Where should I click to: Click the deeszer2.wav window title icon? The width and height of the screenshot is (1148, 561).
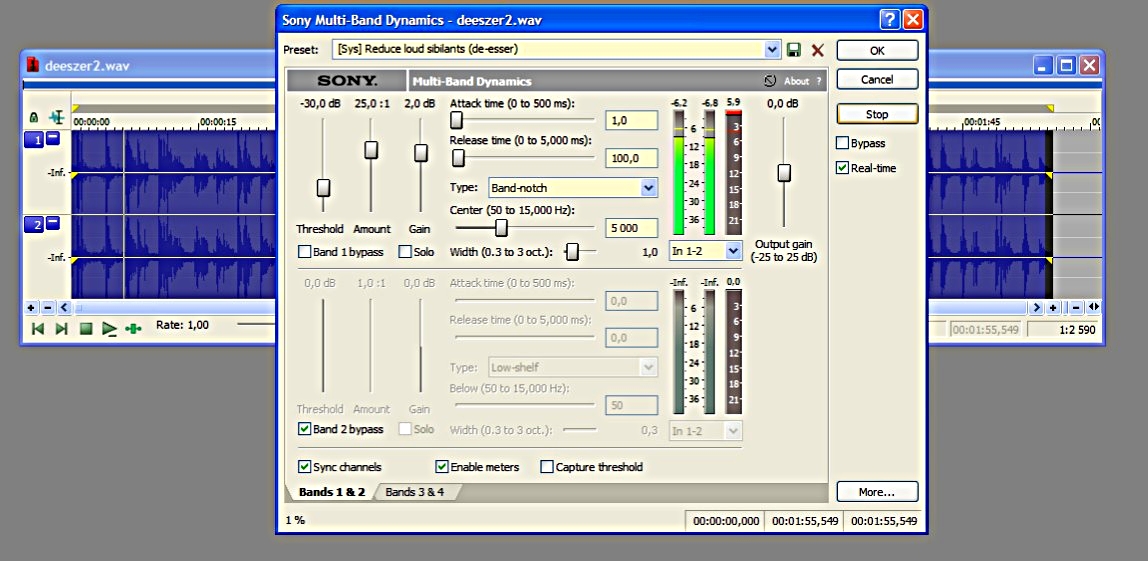click(x=33, y=65)
